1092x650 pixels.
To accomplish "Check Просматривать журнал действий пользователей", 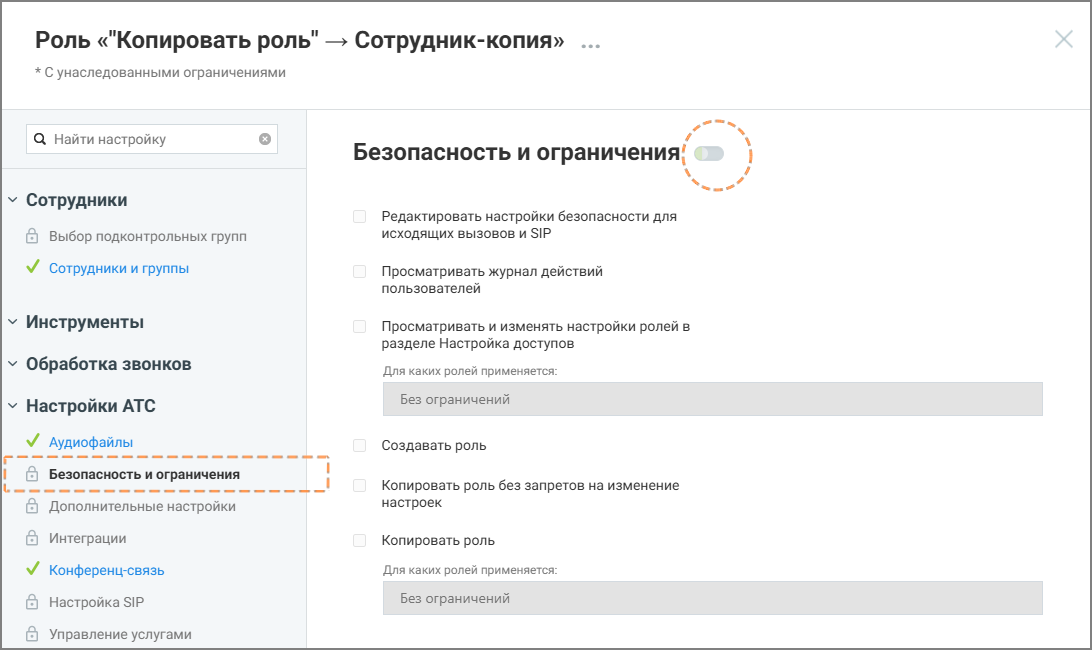I will [359, 272].
